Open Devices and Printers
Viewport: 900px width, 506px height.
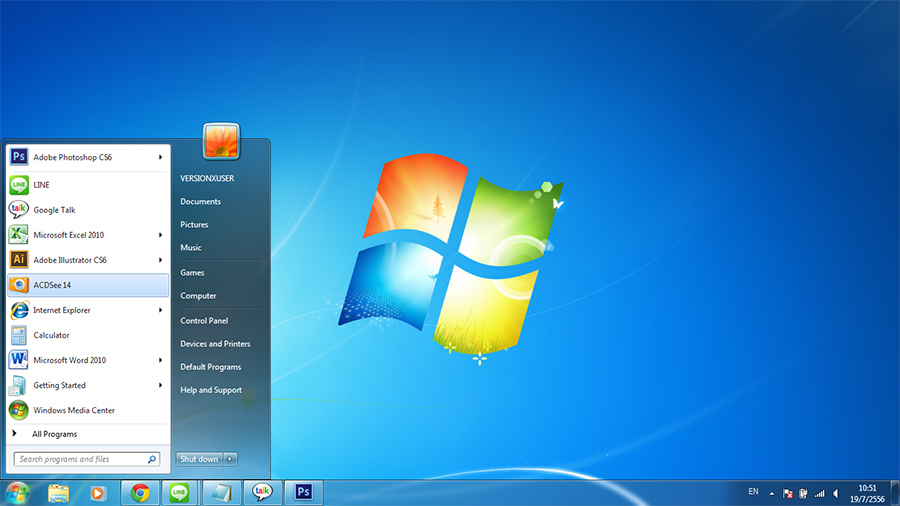(215, 344)
